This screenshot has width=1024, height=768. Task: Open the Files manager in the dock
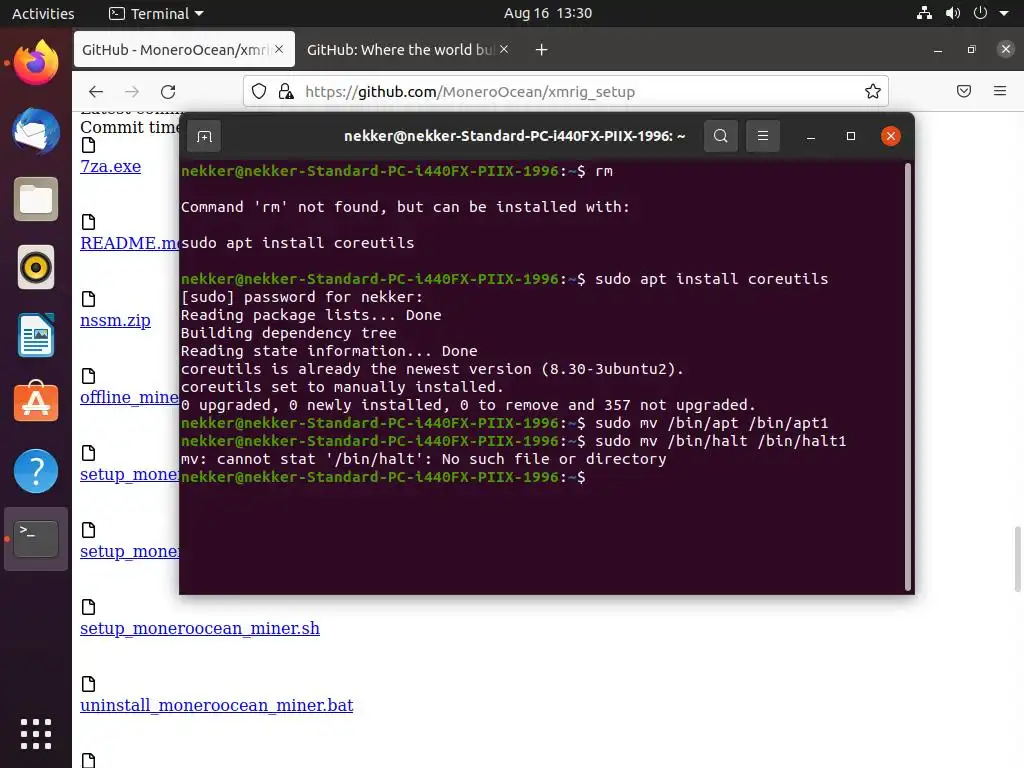click(x=36, y=199)
